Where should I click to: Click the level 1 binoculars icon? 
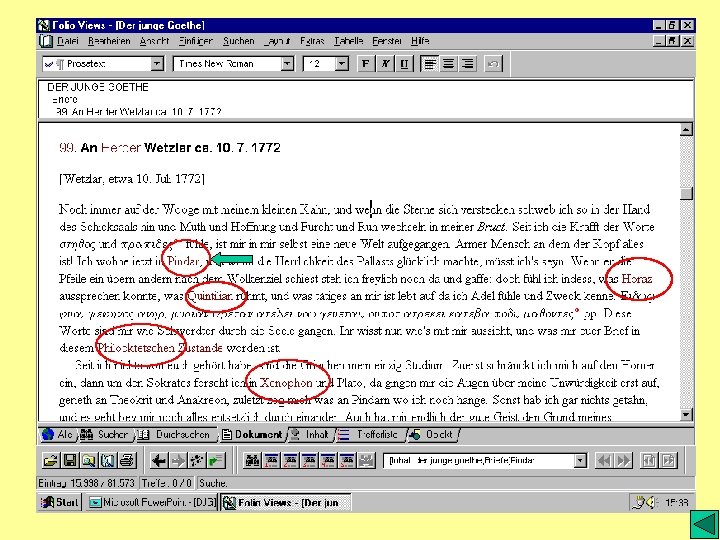pos(271,460)
